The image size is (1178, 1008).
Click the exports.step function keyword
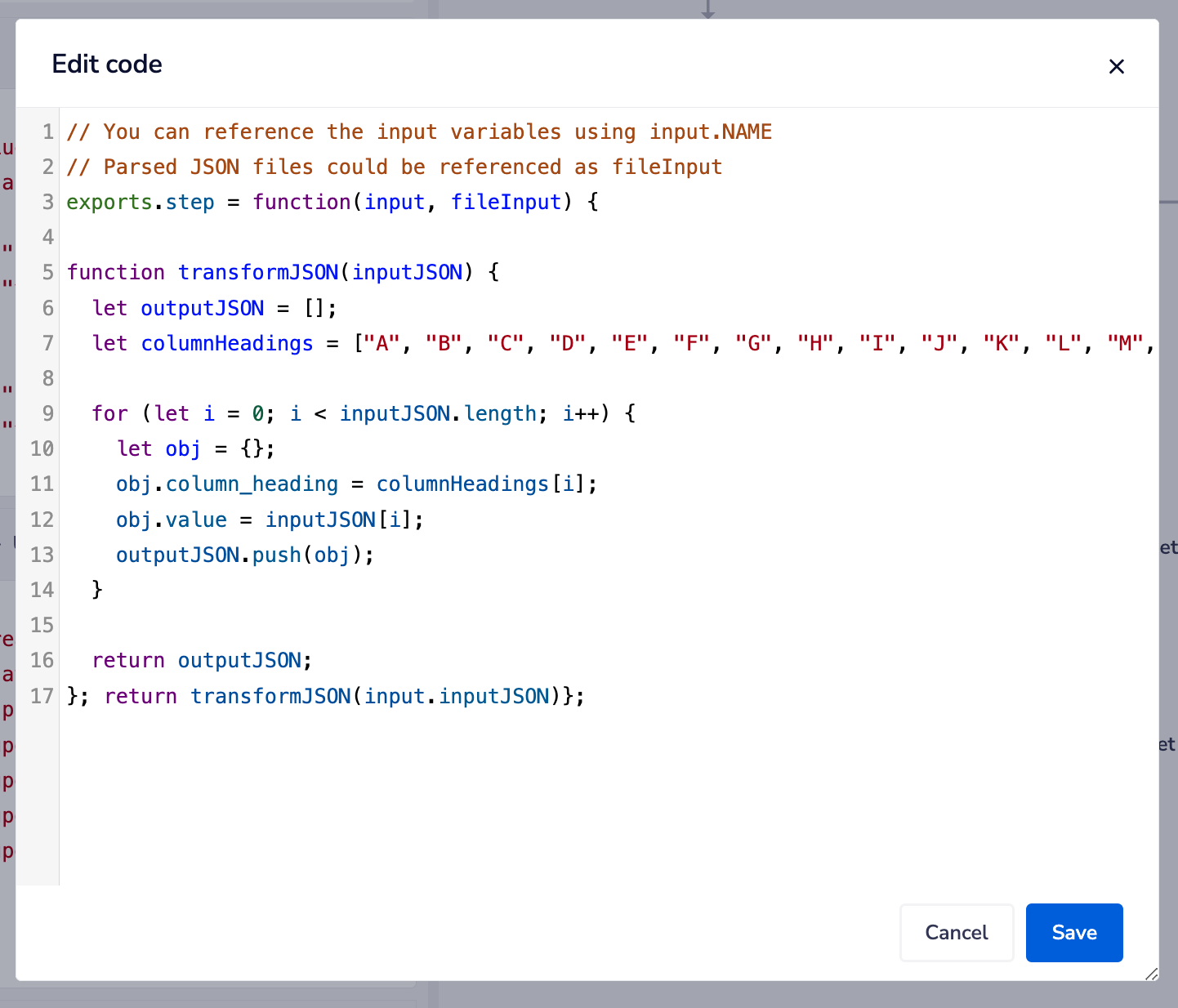pyautogui.click(x=302, y=202)
